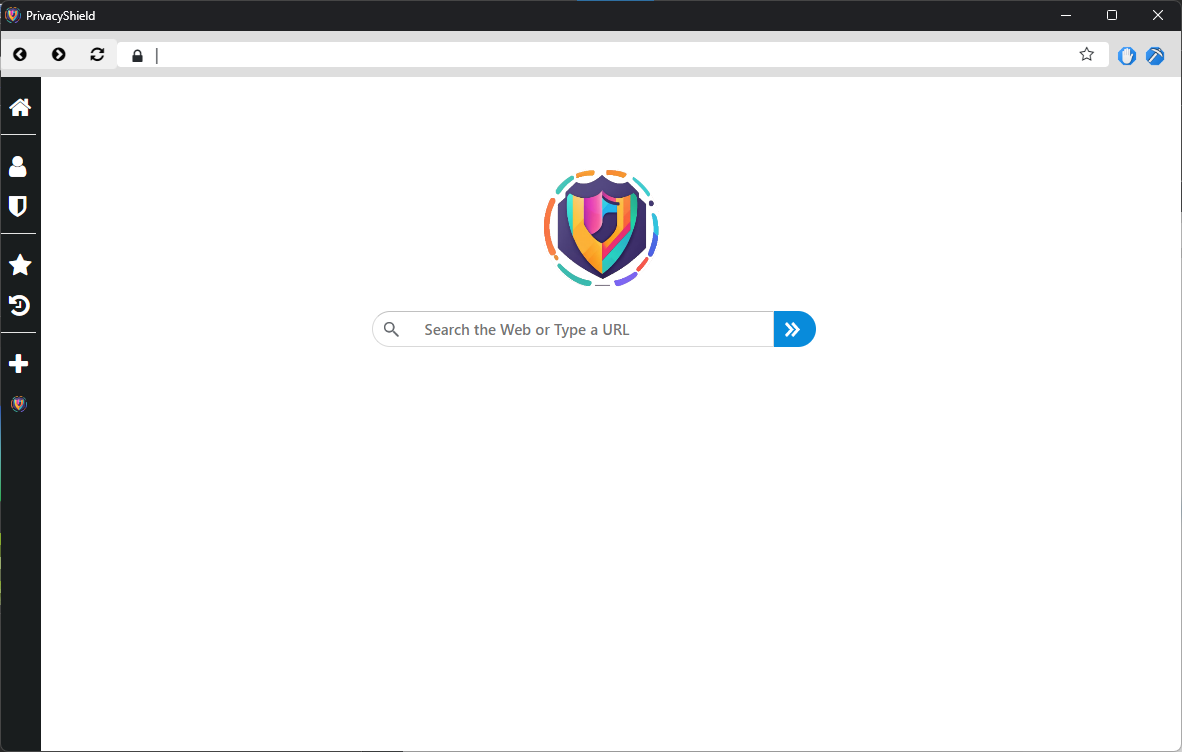Open browsing history from sidebar

pyautogui.click(x=19, y=305)
